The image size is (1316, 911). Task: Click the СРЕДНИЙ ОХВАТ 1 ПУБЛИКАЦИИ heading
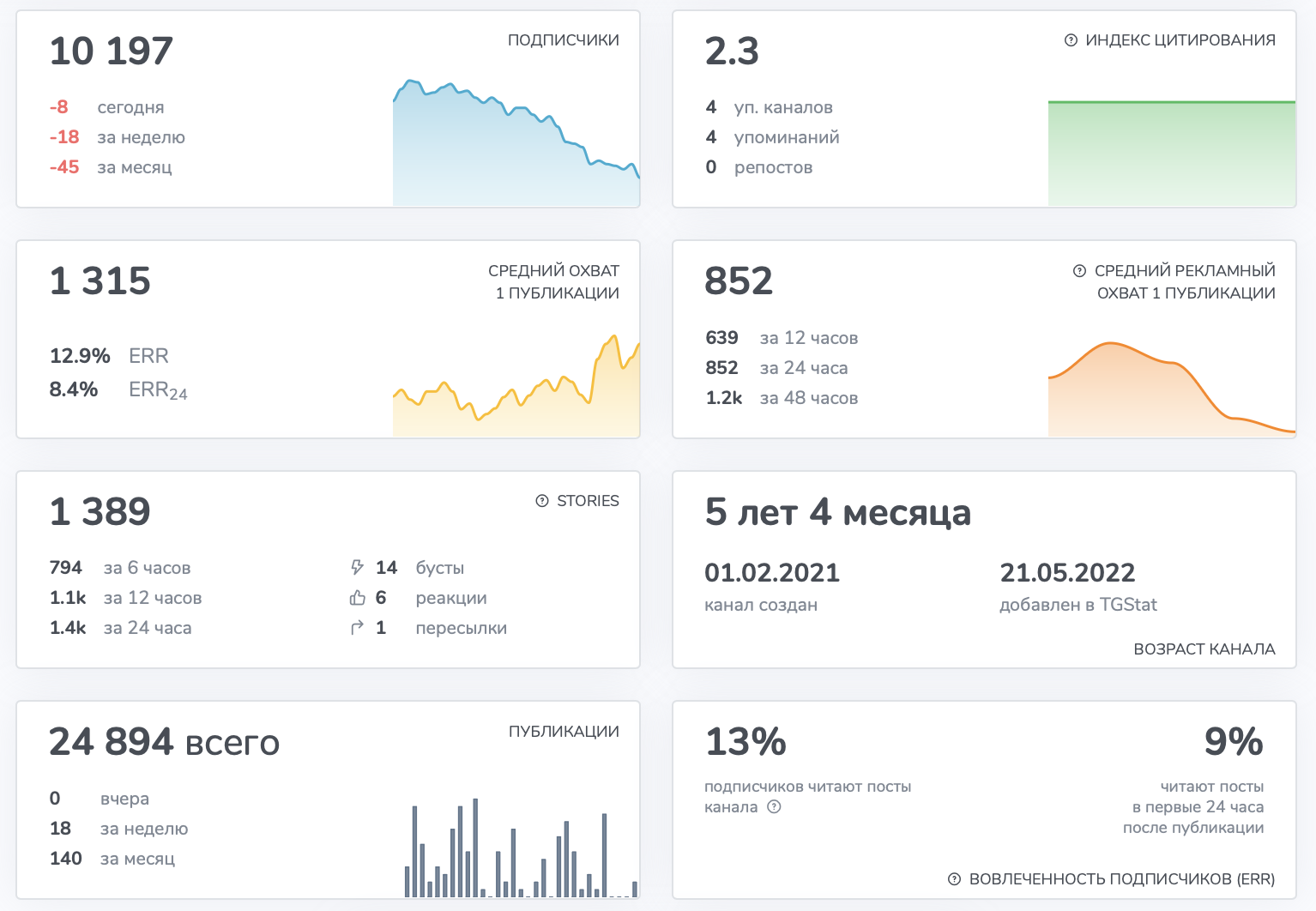tap(553, 281)
